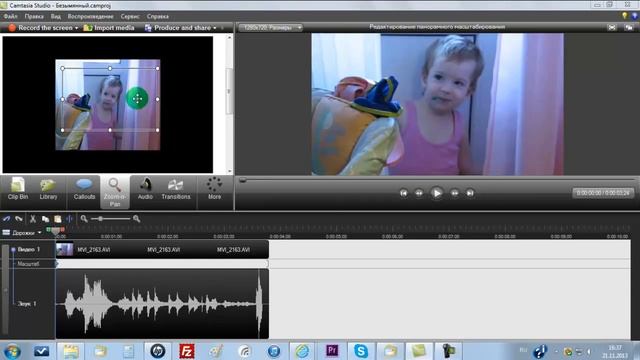This screenshot has height=360, width=640.
Task: Click the detach preview window icon
Action: coord(629,27)
